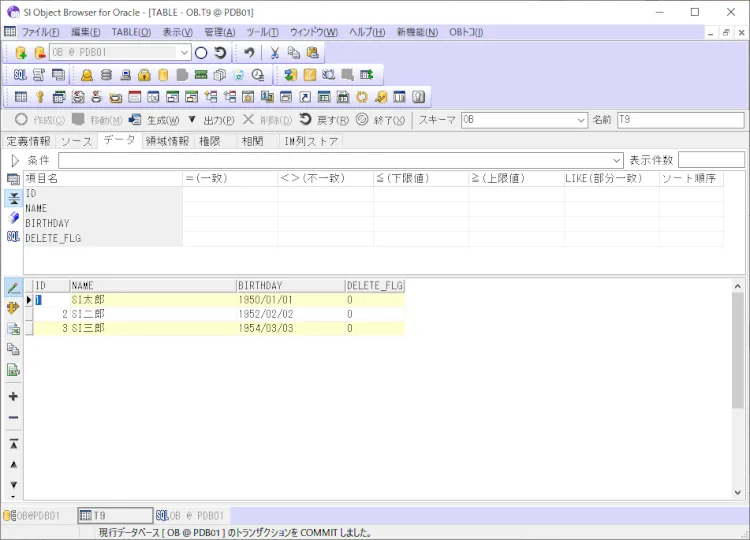Image resolution: width=750 pixels, height=540 pixels.
Task: Click the undo arrow toolbar icon
Action: pos(249,53)
